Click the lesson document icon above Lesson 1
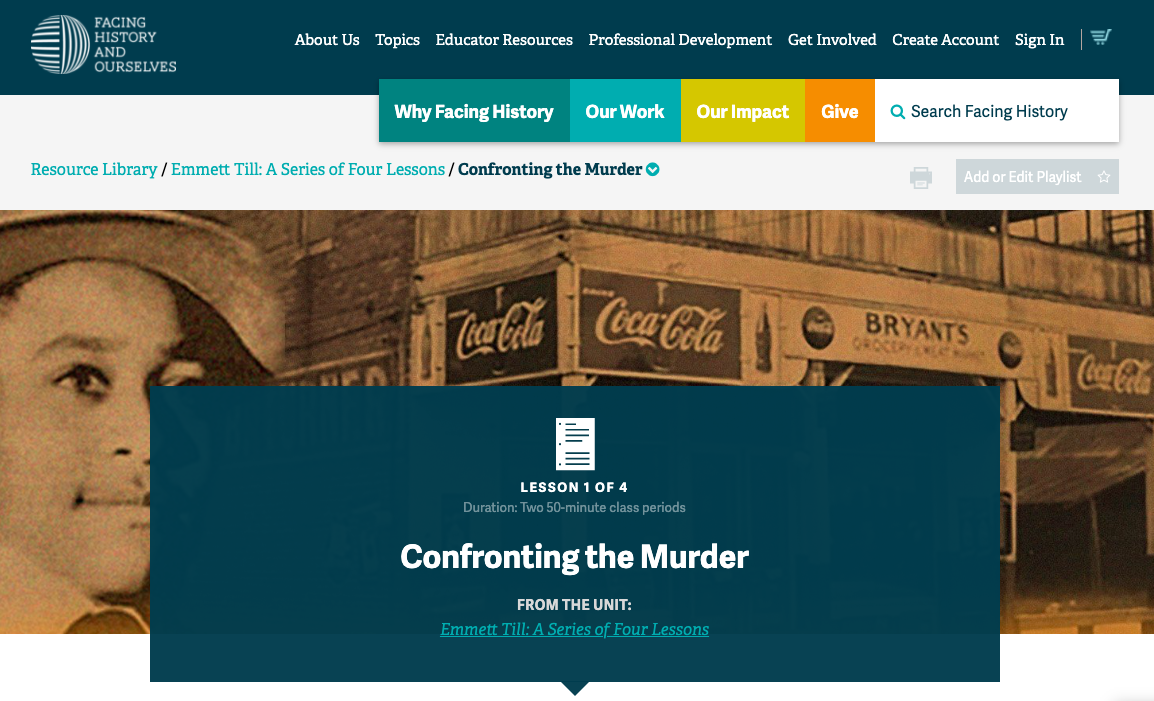This screenshot has width=1154, height=701. [x=574, y=443]
